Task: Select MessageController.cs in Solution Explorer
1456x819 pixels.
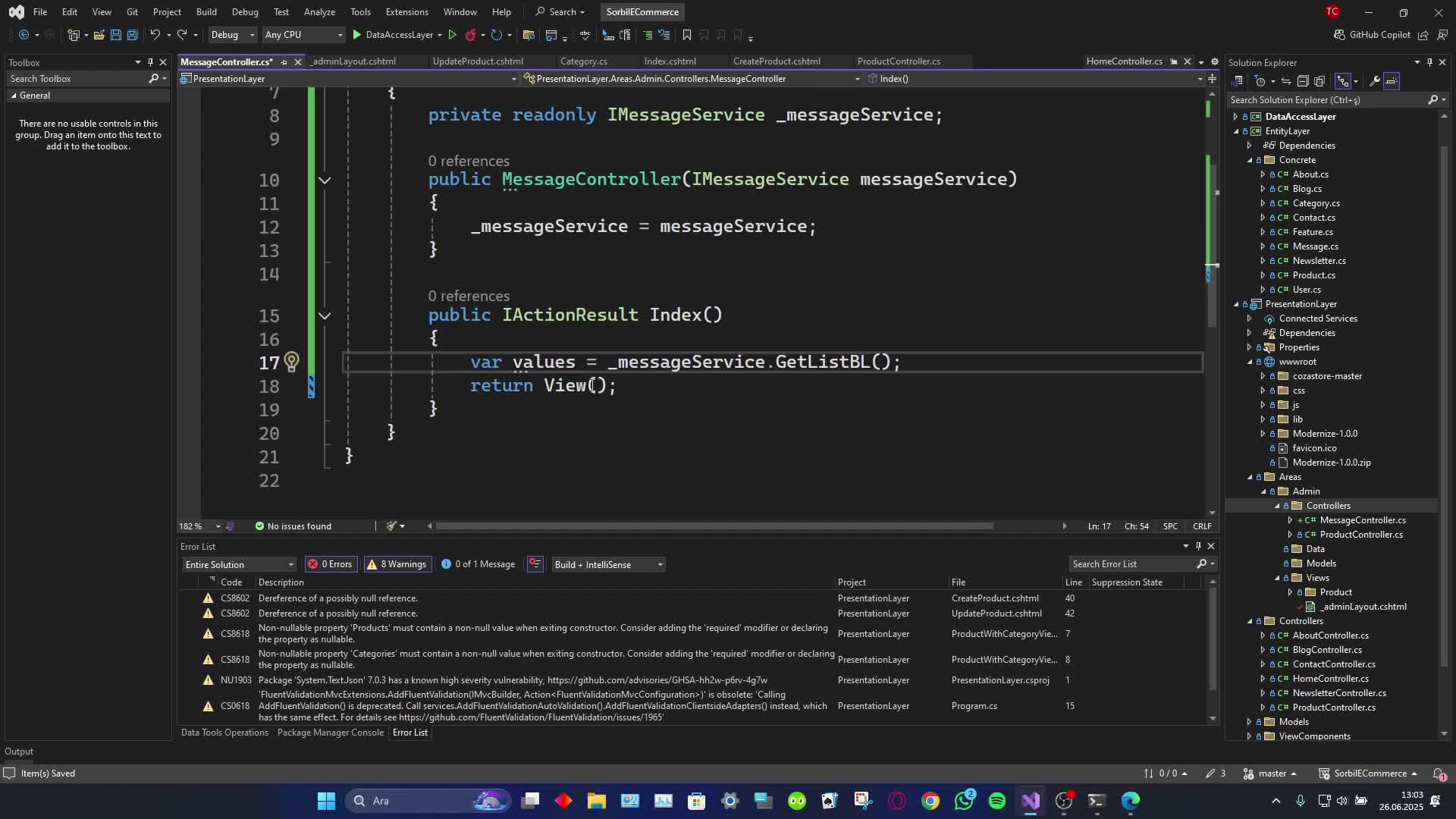Action: point(1363,520)
